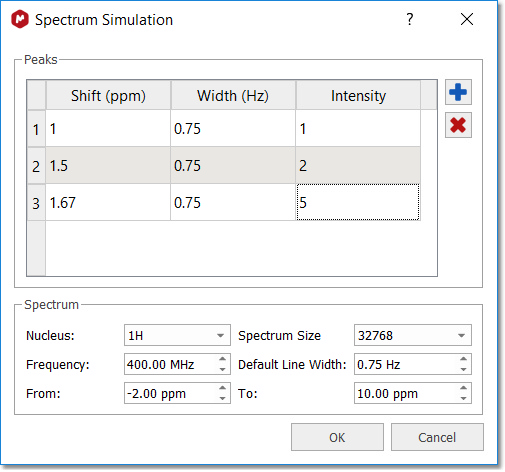
Task: Select shift cell with value 1.67
Action: (108, 203)
